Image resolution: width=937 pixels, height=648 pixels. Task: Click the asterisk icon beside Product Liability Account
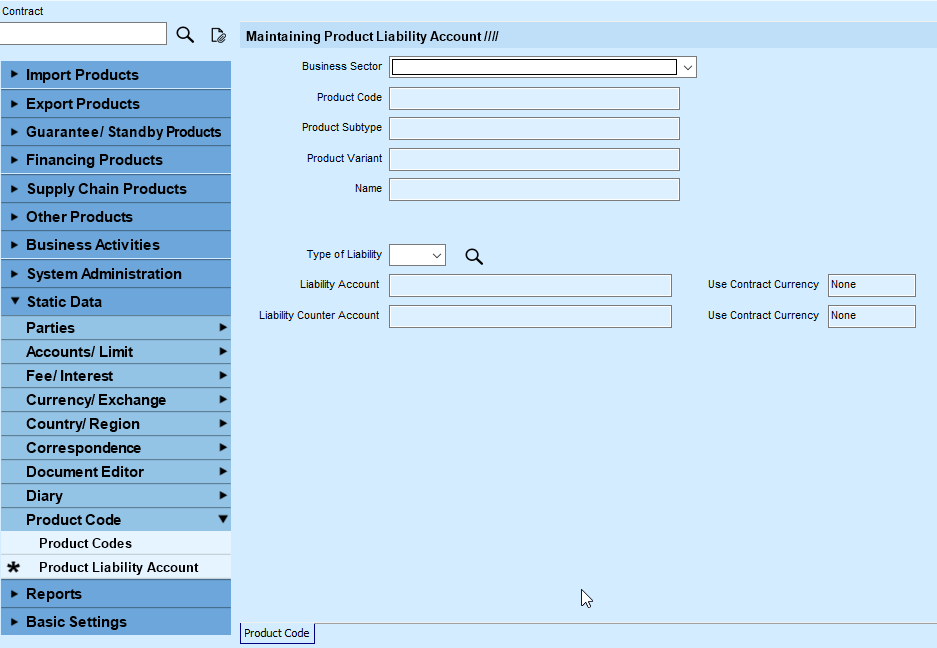(13, 567)
